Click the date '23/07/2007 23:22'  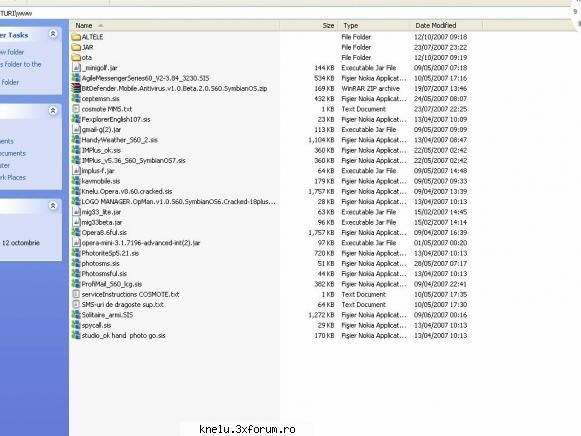[x=441, y=47]
